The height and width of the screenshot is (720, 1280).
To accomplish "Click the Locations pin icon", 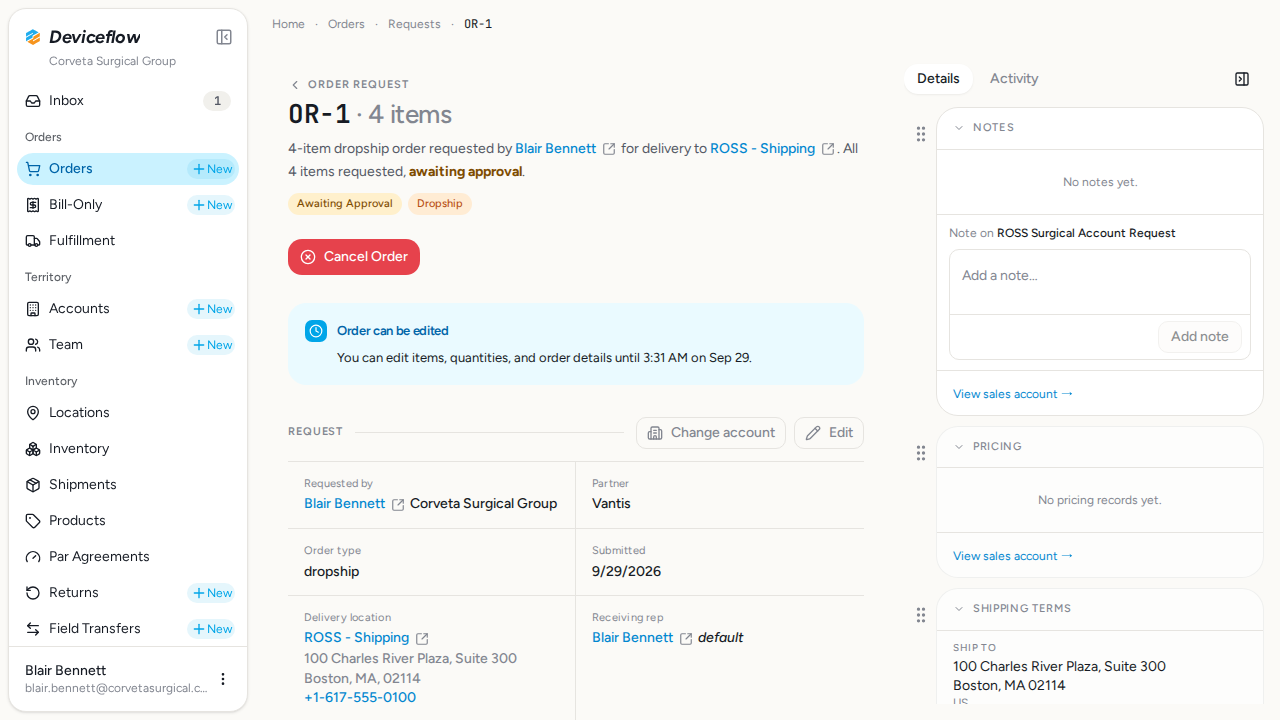I will 33,413.
